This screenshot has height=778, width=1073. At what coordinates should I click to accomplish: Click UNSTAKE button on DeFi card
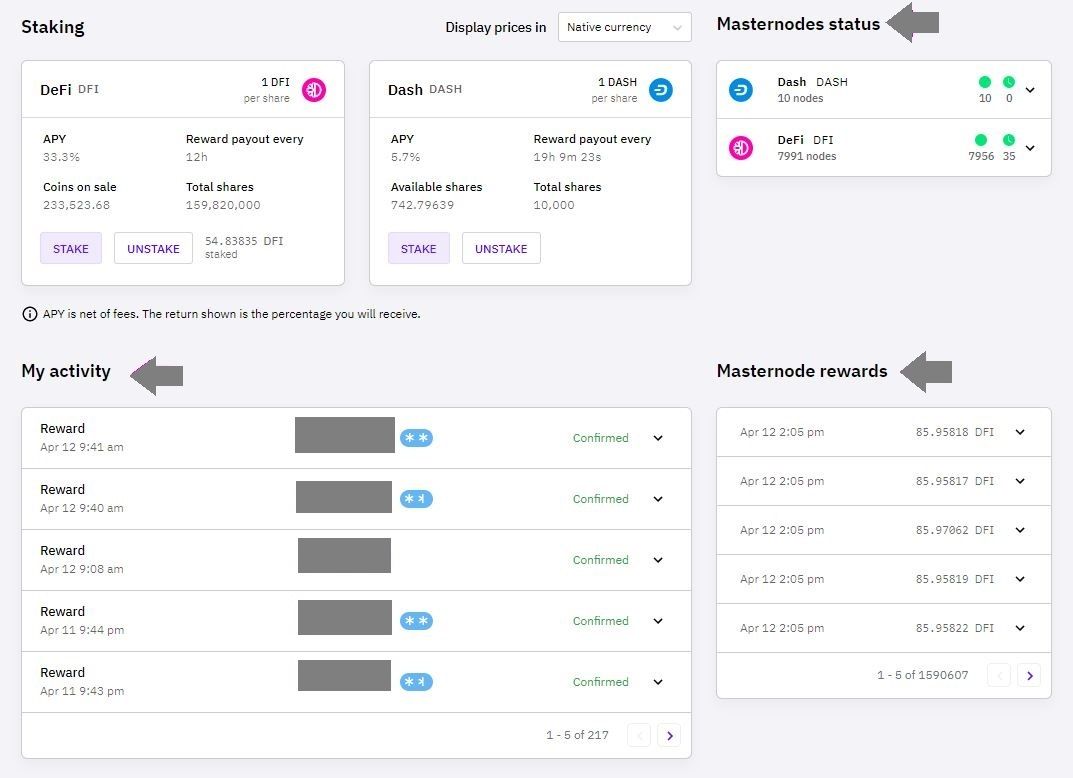point(153,248)
